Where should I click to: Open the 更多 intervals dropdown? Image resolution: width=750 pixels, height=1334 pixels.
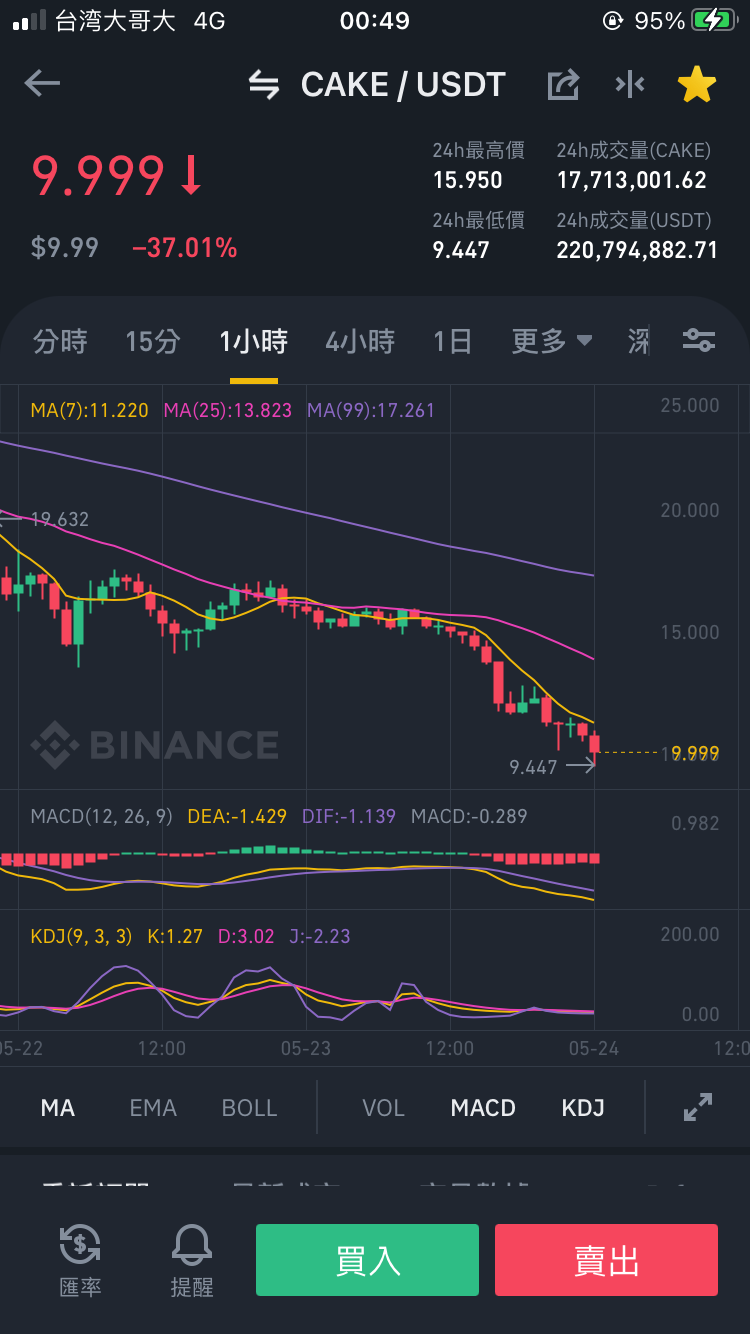pyautogui.click(x=552, y=341)
